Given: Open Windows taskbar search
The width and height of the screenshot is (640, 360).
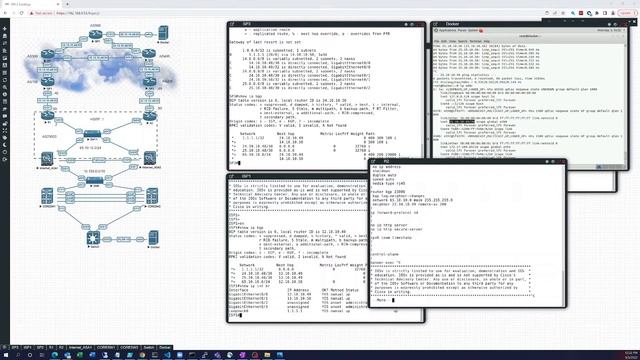Looking at the screenshot, I should coord(18,355).
